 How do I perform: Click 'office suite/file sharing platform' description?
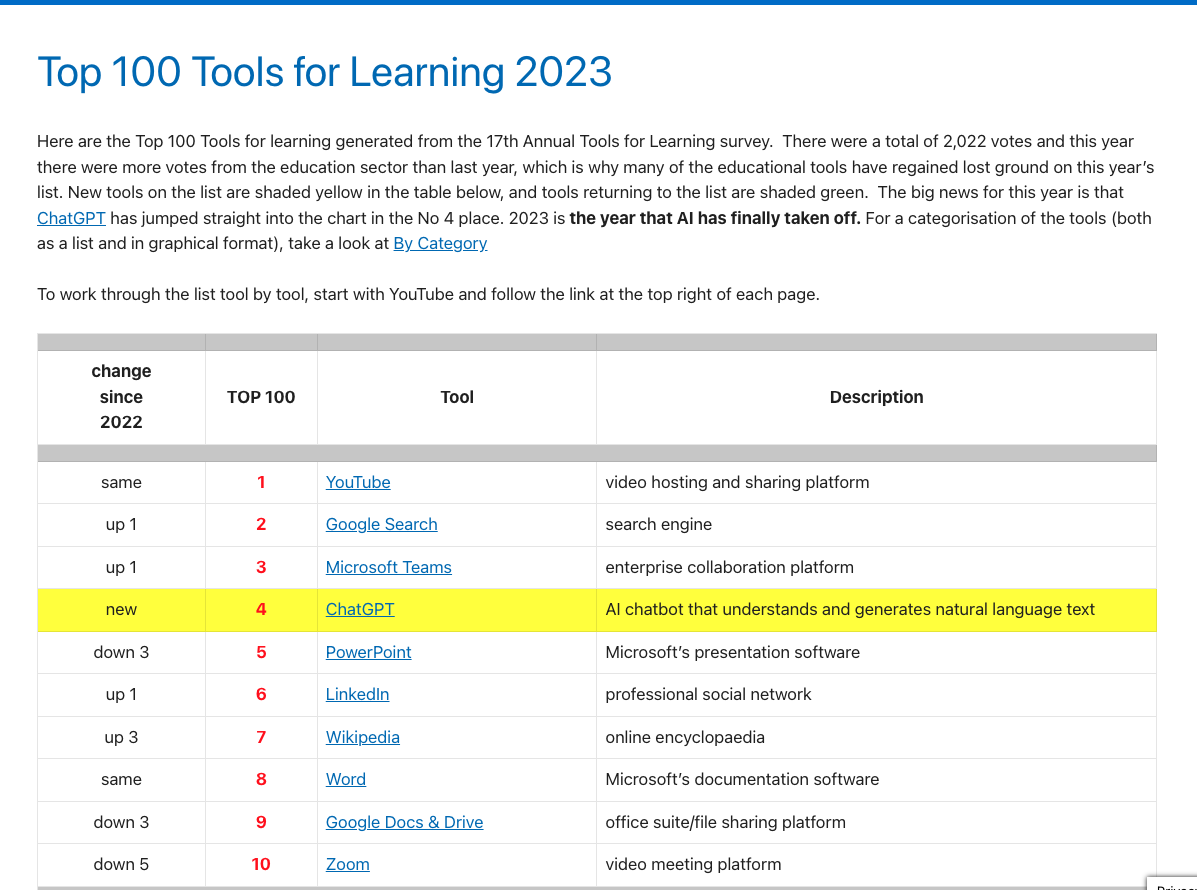pyautogui.click(x=726, y=822)
